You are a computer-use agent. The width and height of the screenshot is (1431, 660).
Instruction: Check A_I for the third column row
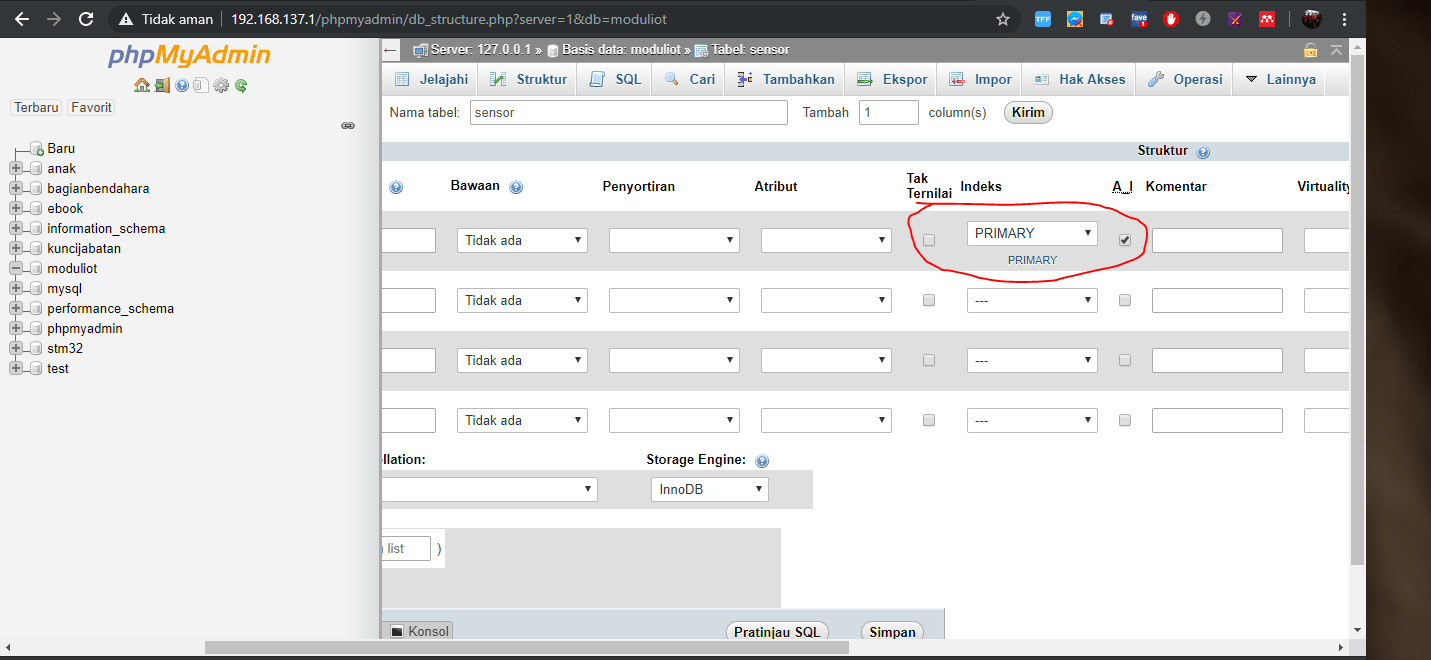[x=1124, y=360]
